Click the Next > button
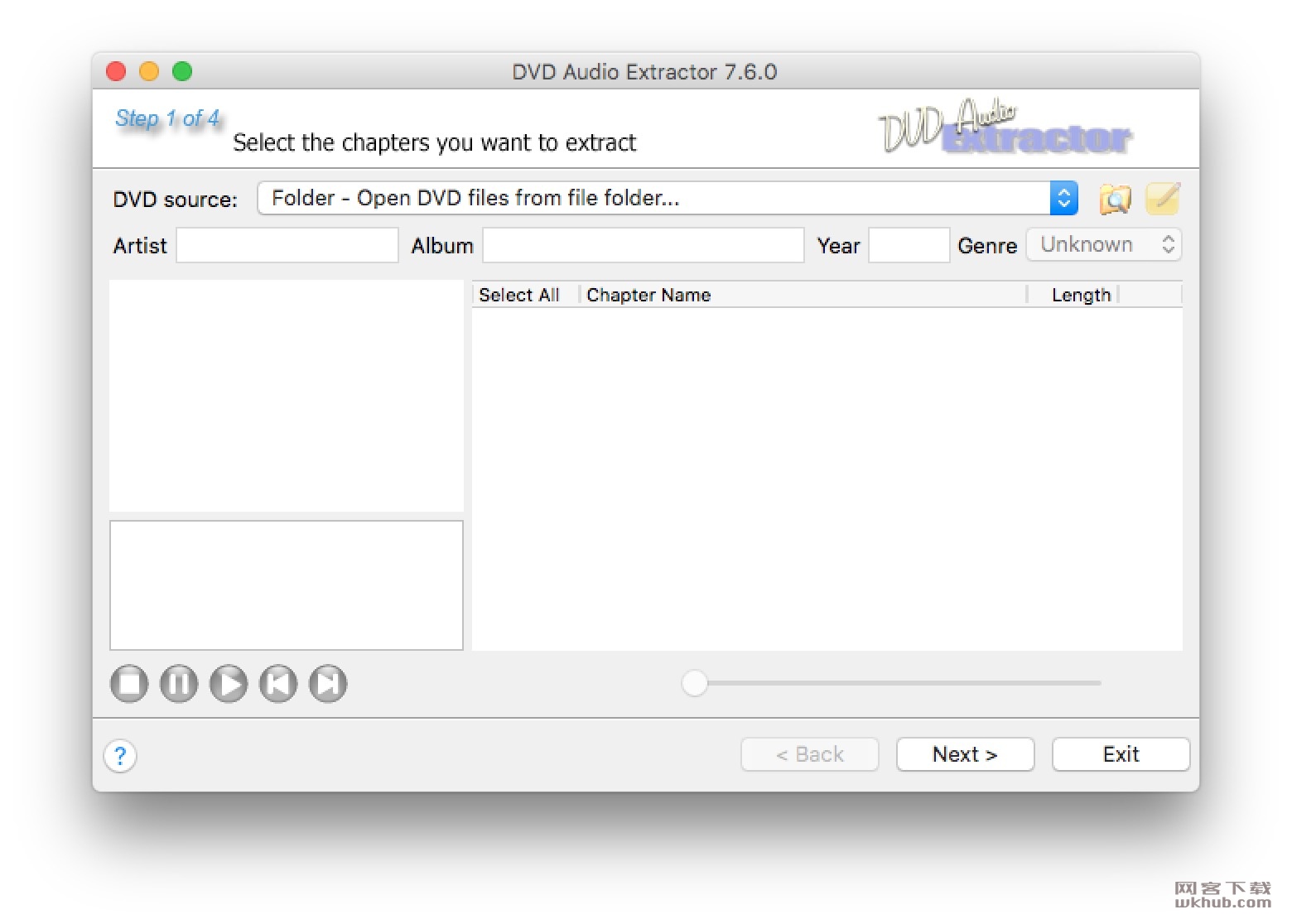Viewport: 1292px width, 924px height. tap(966, 754)
